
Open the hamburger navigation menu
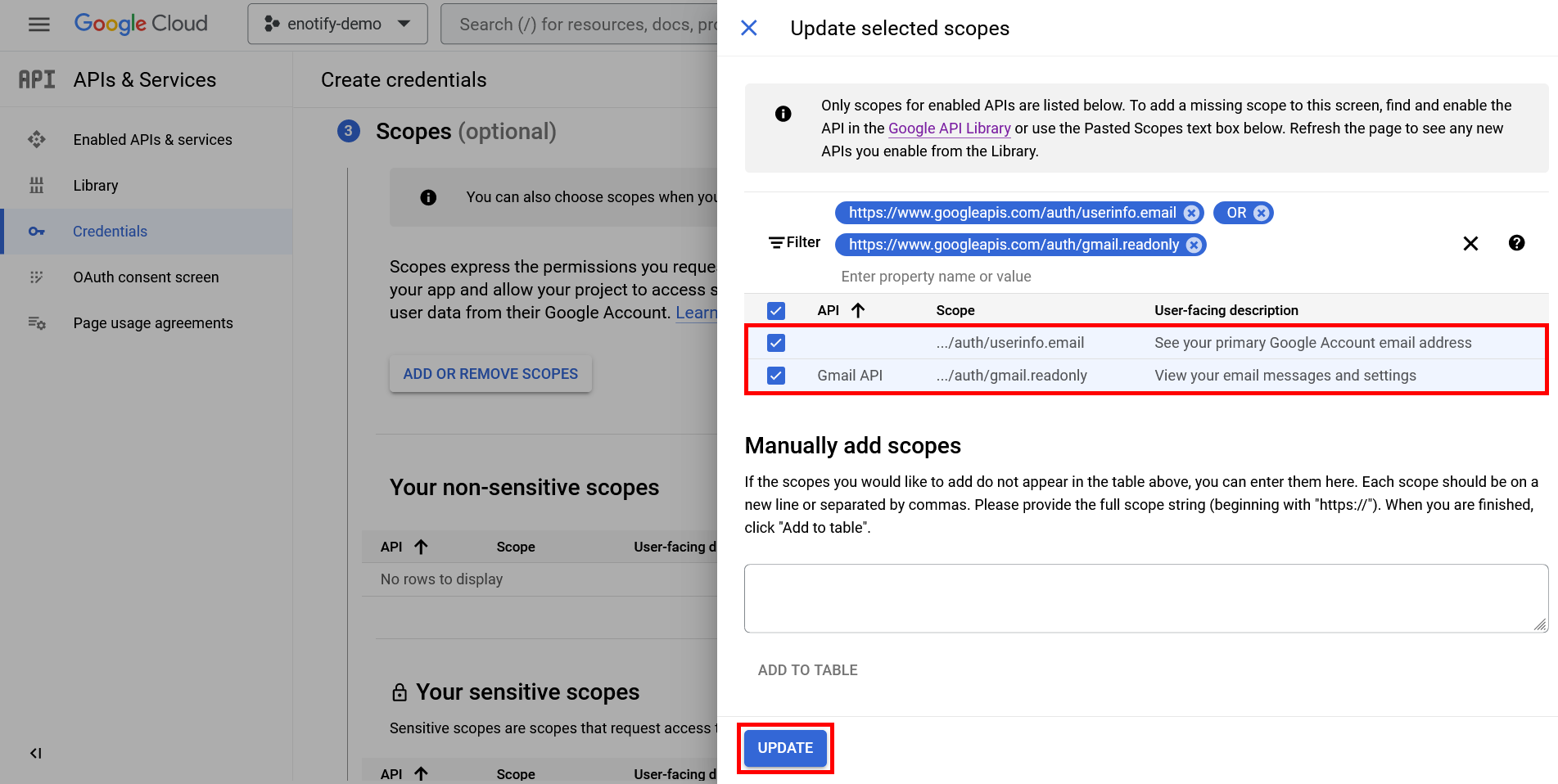[x=38, y=25]
